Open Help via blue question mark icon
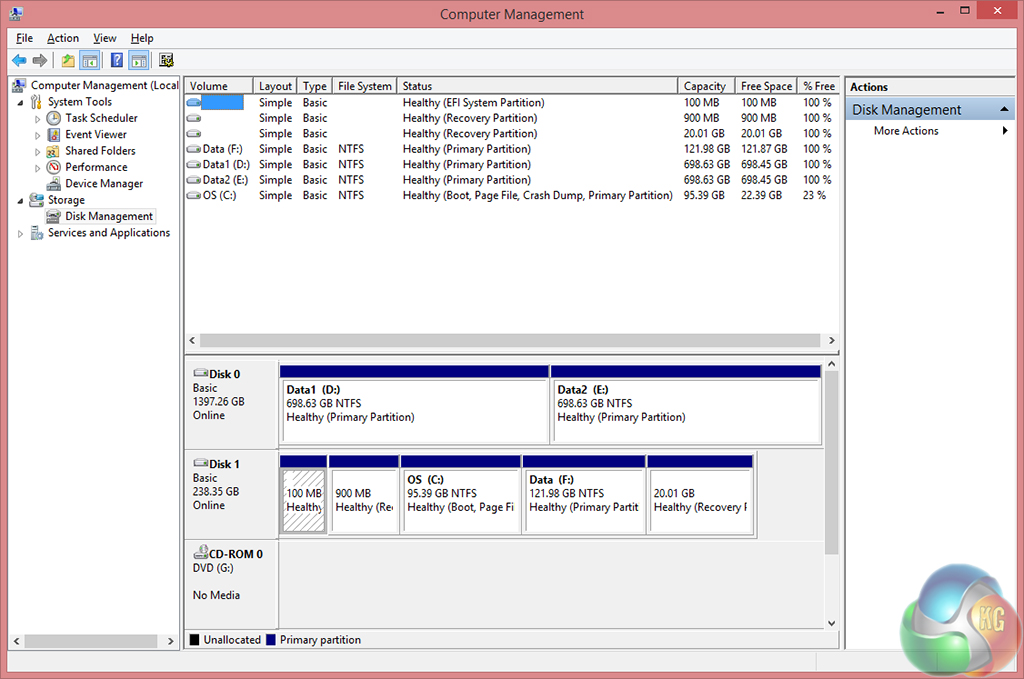The image size is (1024, 679). click(116, 61)
